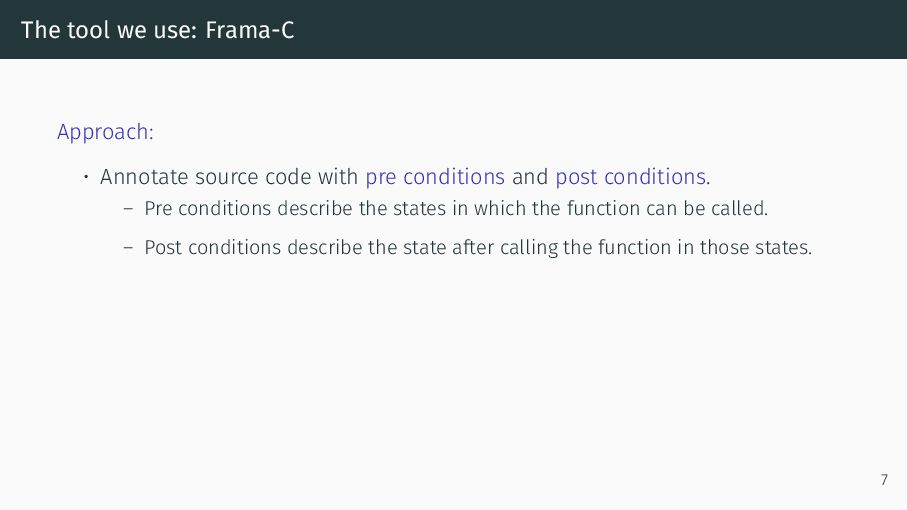Click the highlighted 'post conditions' text
The width and height of the screenshot is (907, 510).
(631, 176)
